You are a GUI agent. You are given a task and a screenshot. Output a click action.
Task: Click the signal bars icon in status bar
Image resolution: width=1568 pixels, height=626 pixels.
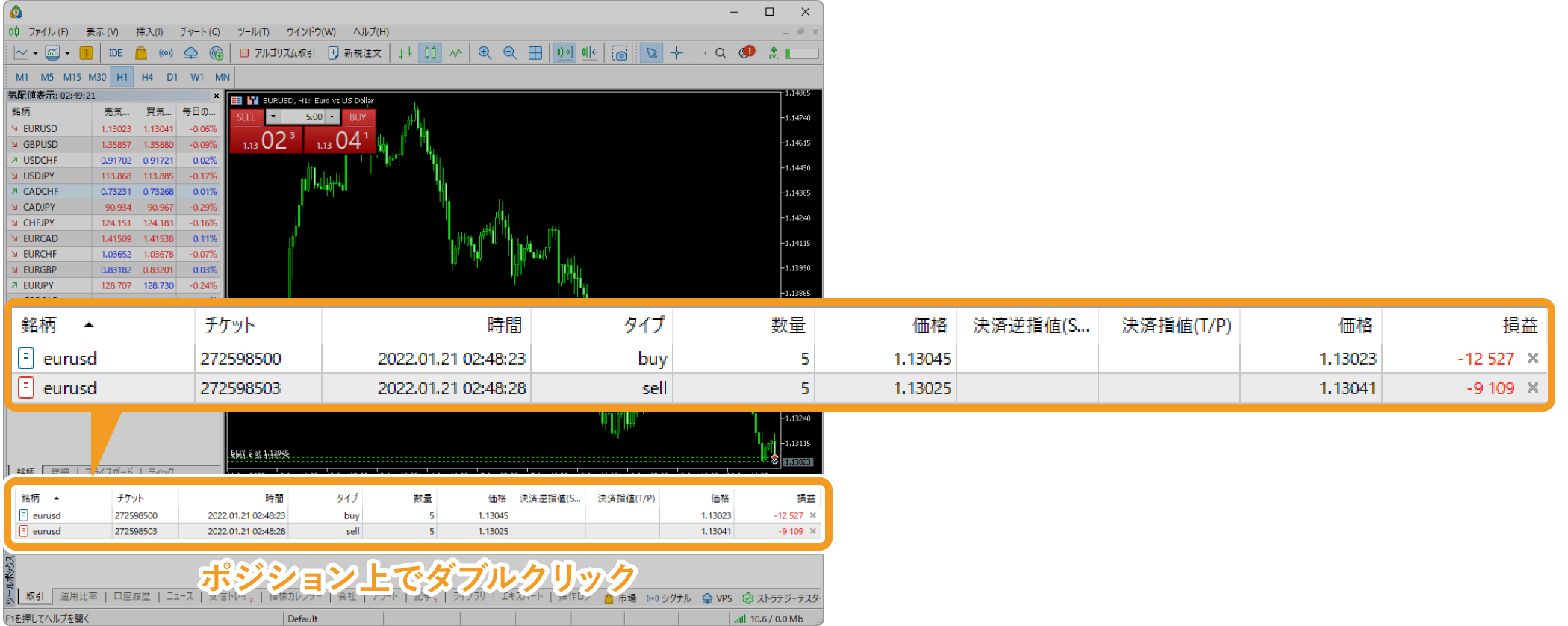740,619
